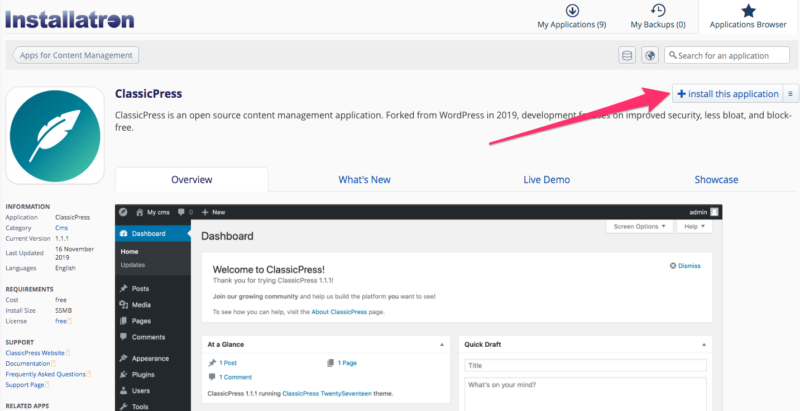Click the ClassicPress logo in demo admin bar
Screen dimensions: 800x411
[123, 212]
